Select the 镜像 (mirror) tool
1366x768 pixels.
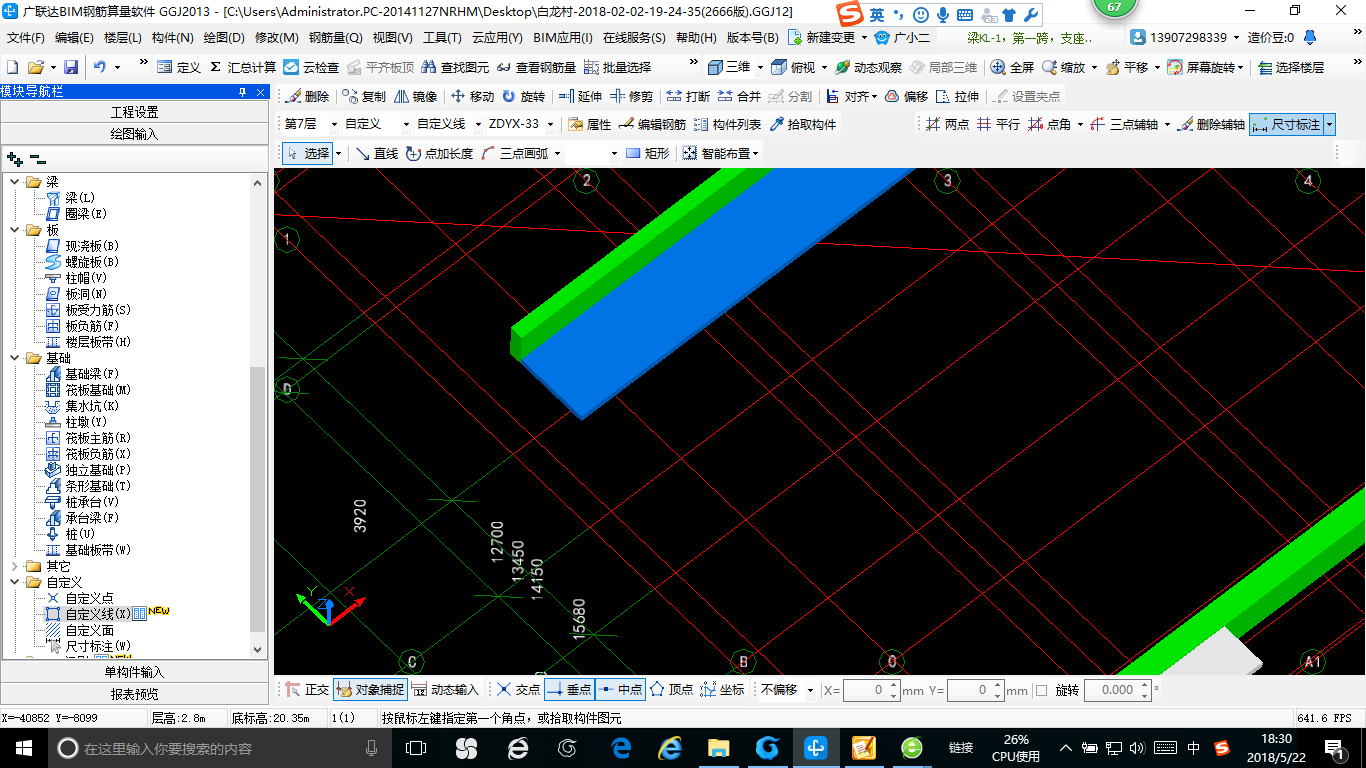pyautogui.click(x=415, y=97)
